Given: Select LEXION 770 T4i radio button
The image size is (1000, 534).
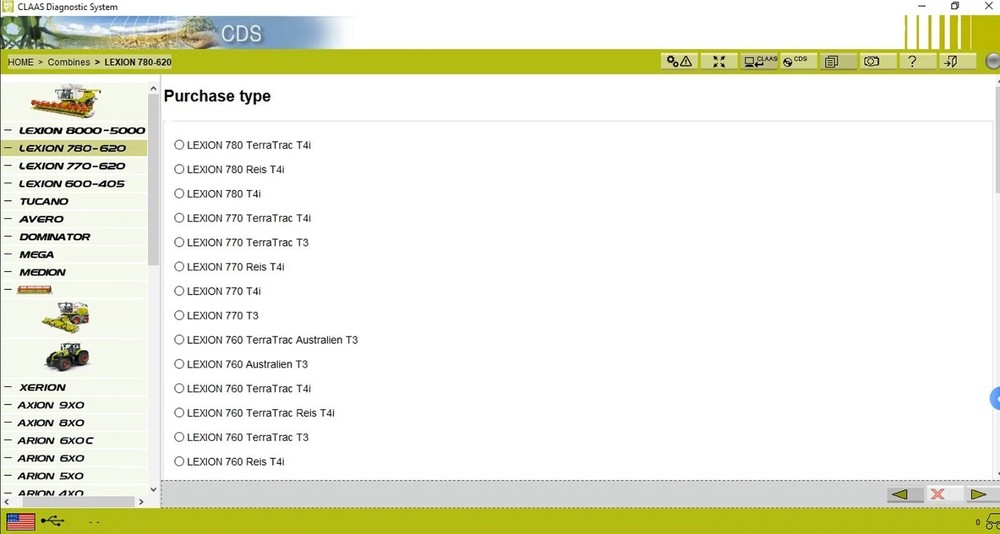Looking at the screenshot, I should click(179, 290).
